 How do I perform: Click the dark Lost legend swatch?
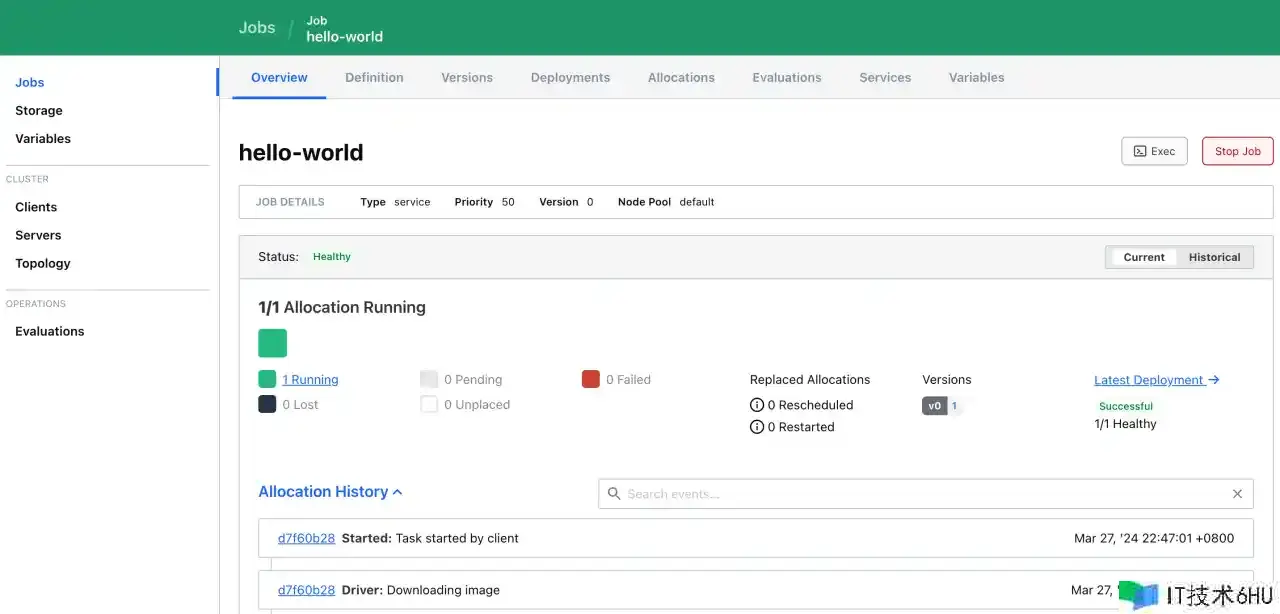point(267,404)
